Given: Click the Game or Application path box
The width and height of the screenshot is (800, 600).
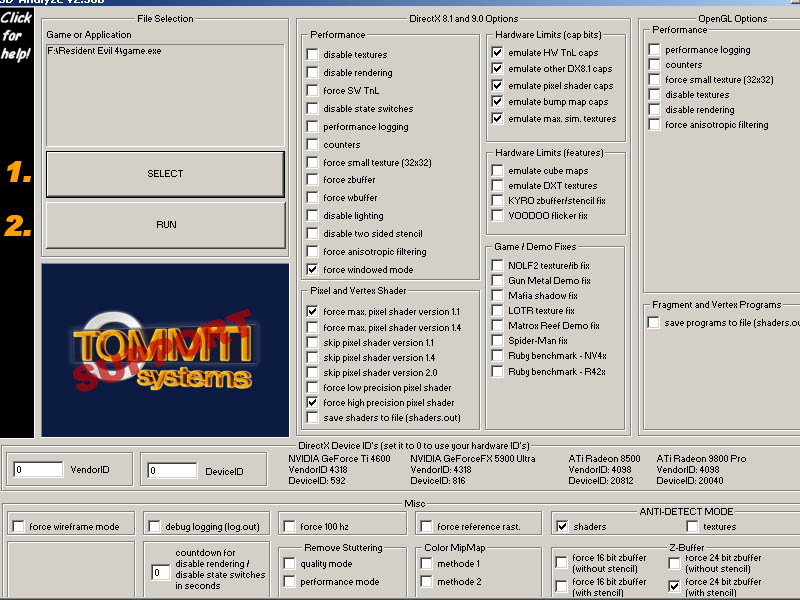Looking at the screenshot, I should pyautogui.click(x=165, y=95).
